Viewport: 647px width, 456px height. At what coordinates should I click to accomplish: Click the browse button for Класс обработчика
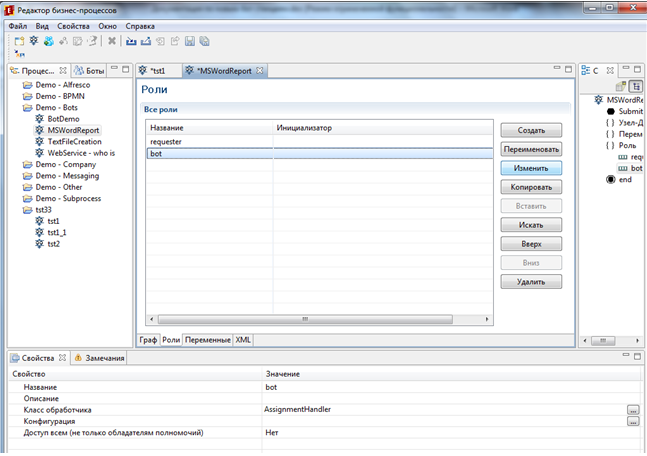[x=633, y=410]
